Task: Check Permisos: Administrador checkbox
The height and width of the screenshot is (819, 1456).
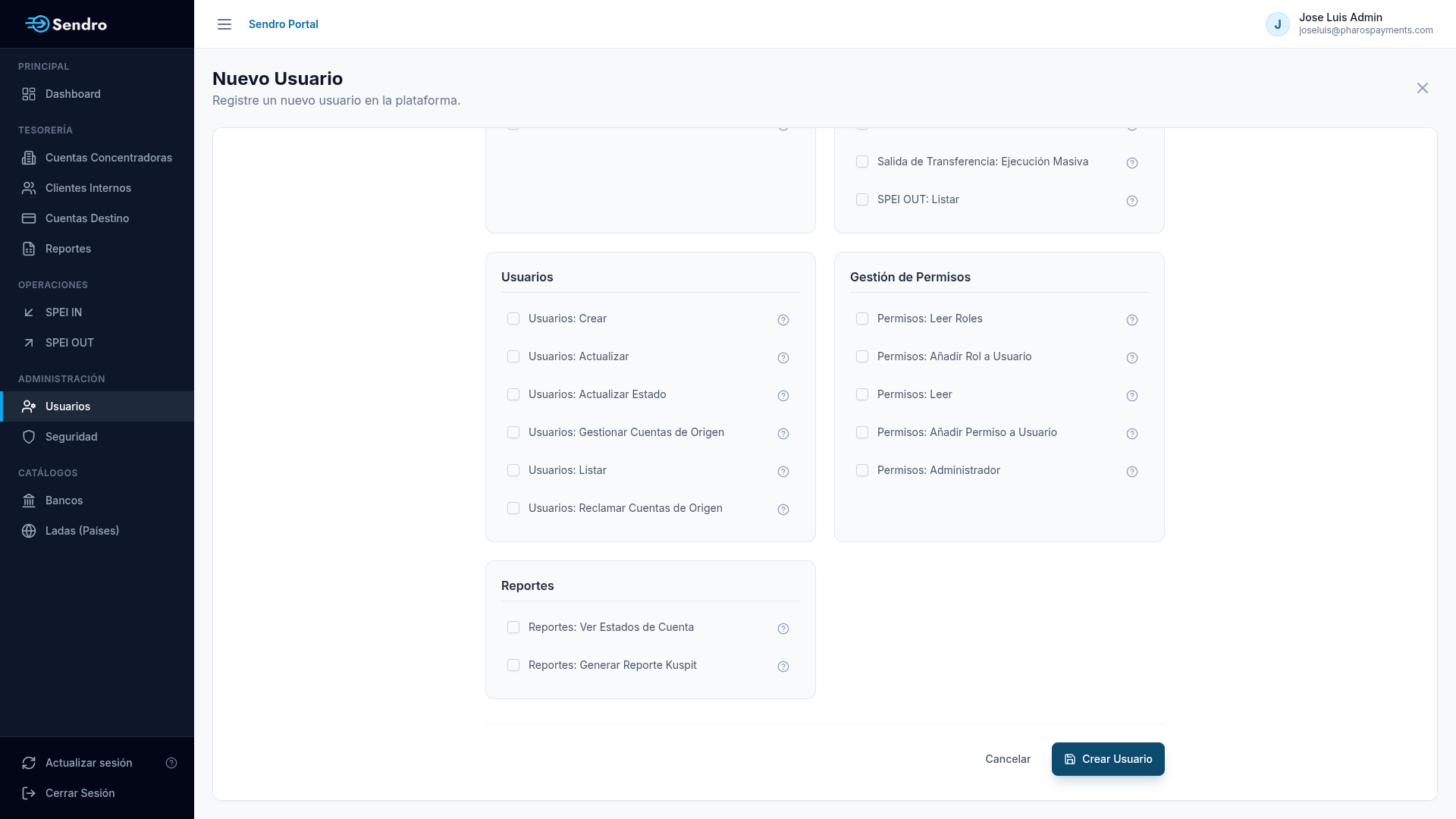Action: point(862,470)
